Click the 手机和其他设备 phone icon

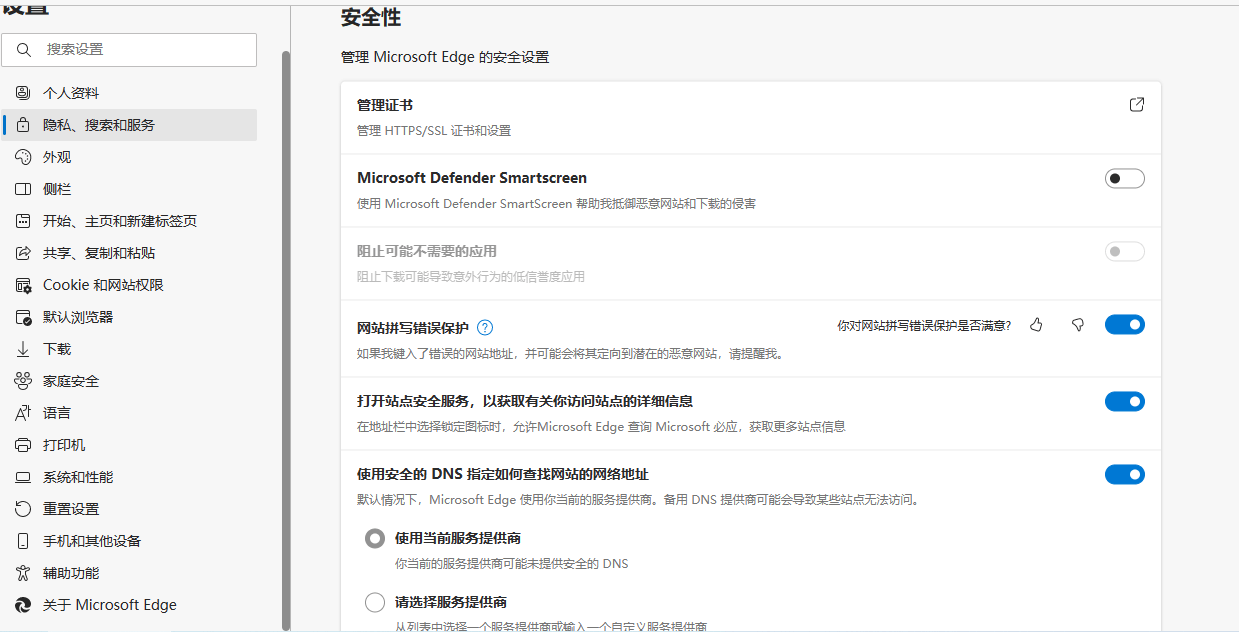[x=23, y=541]
